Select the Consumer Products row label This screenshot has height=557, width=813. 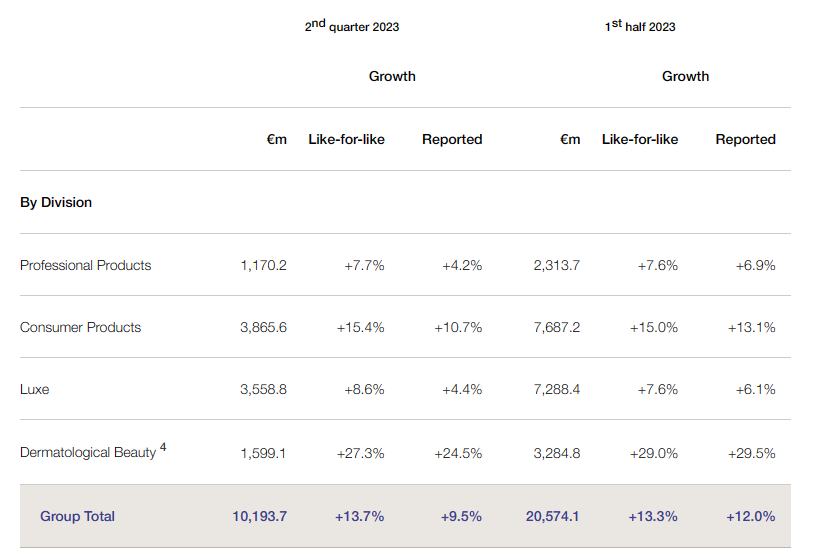pyautogui.click(x=81, y=327)
